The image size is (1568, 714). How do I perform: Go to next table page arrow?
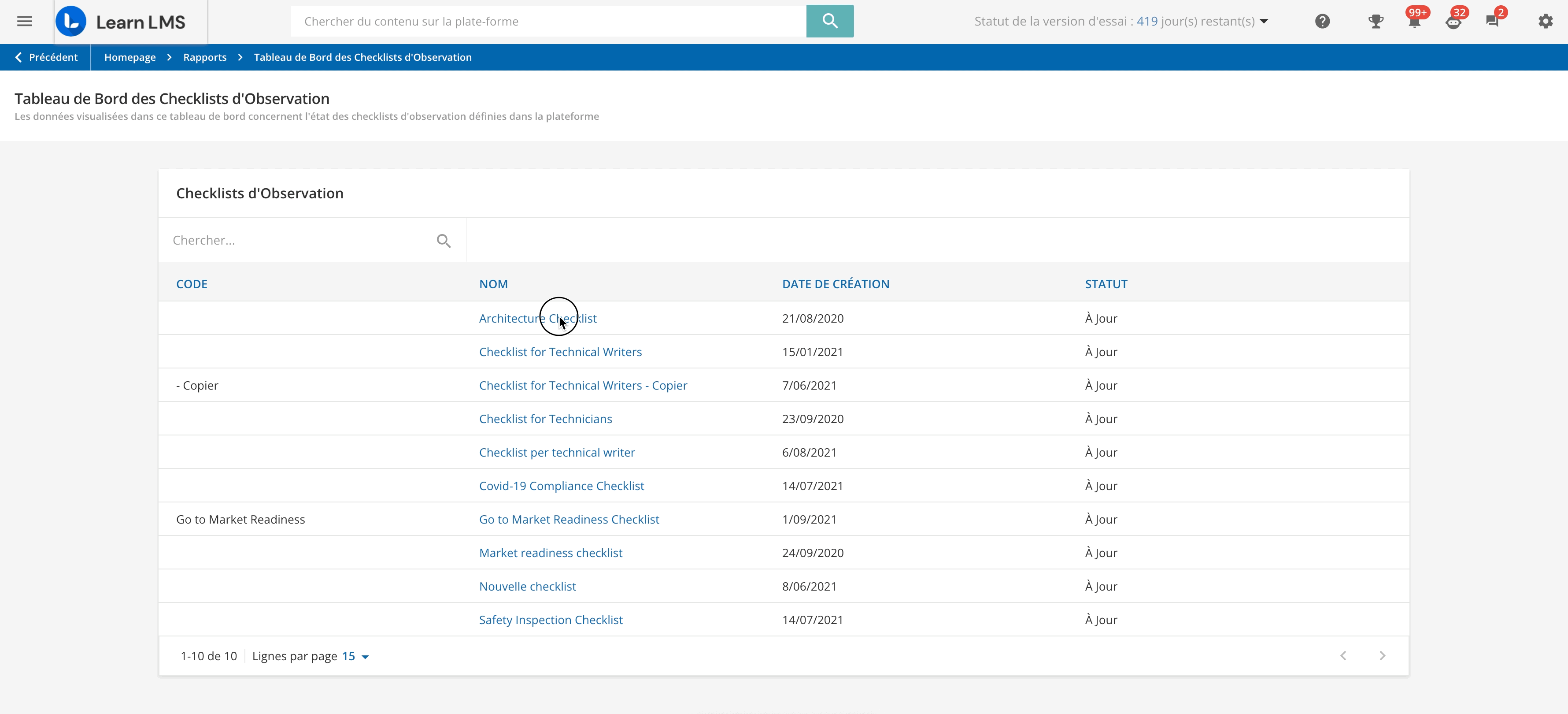click(1382, 655)
